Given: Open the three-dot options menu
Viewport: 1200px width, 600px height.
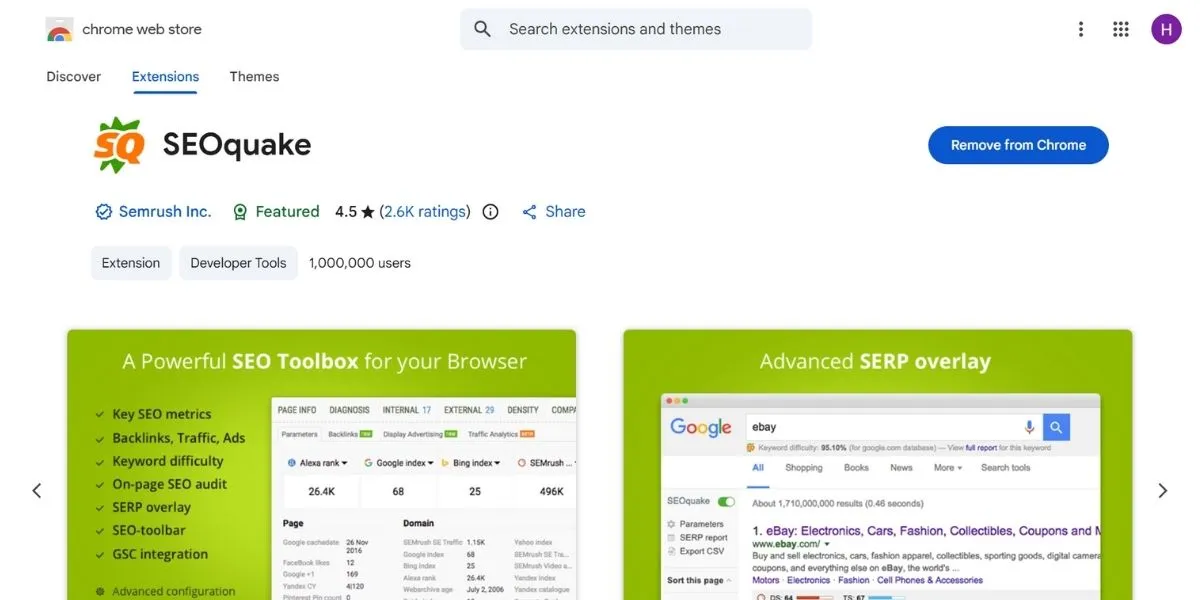Looking at the screenshot, I should point(1081,29).
